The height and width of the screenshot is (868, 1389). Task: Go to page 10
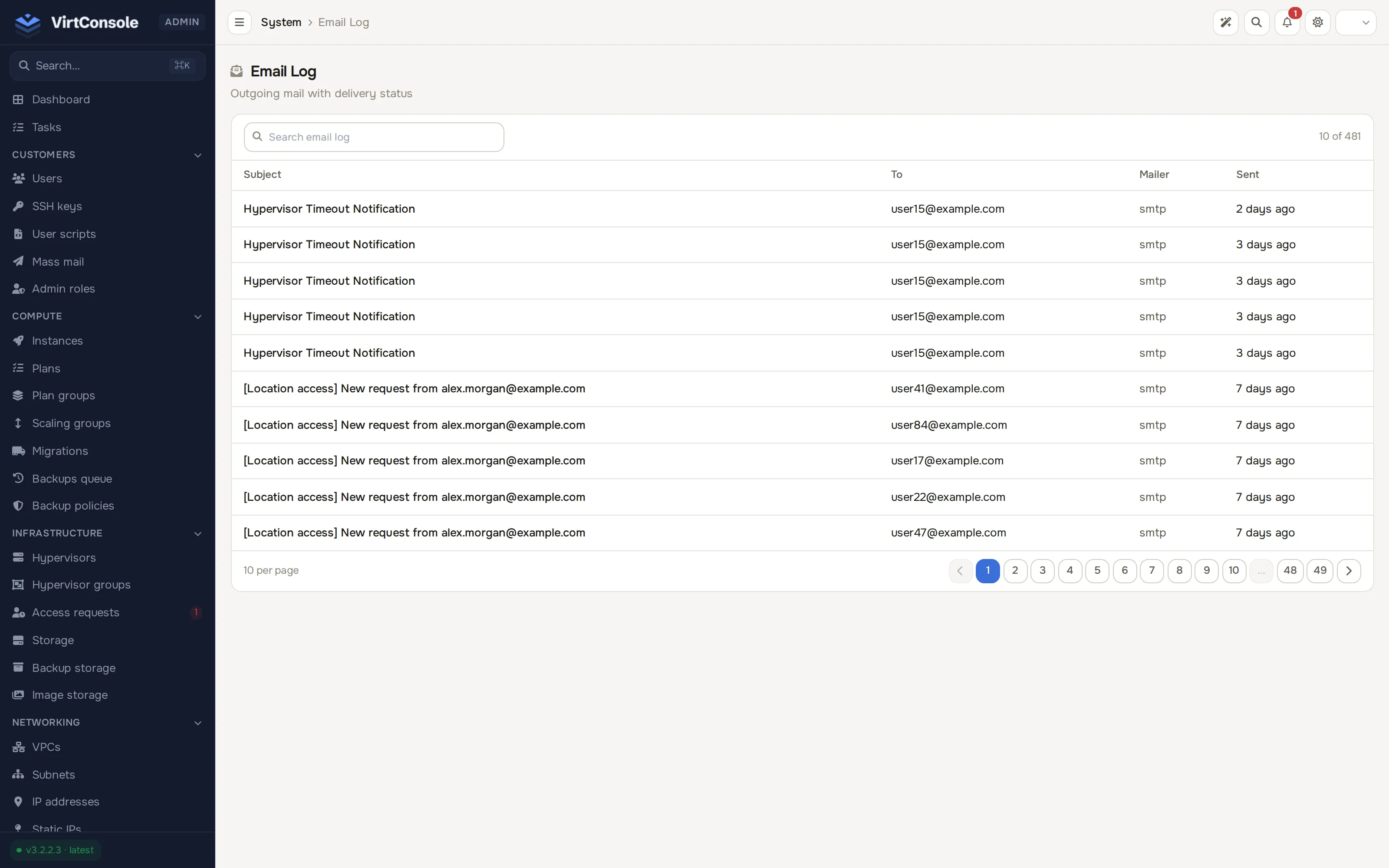[1234, 571]
